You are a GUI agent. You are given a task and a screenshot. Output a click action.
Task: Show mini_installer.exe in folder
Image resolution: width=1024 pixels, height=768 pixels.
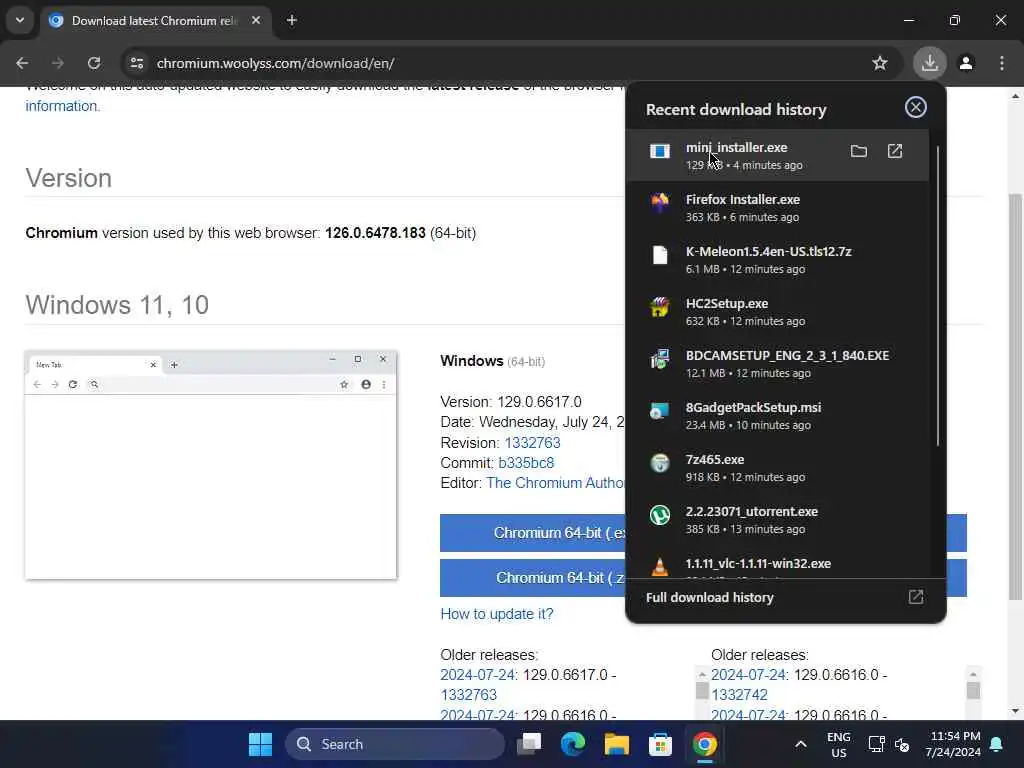[x=859, y=152]
